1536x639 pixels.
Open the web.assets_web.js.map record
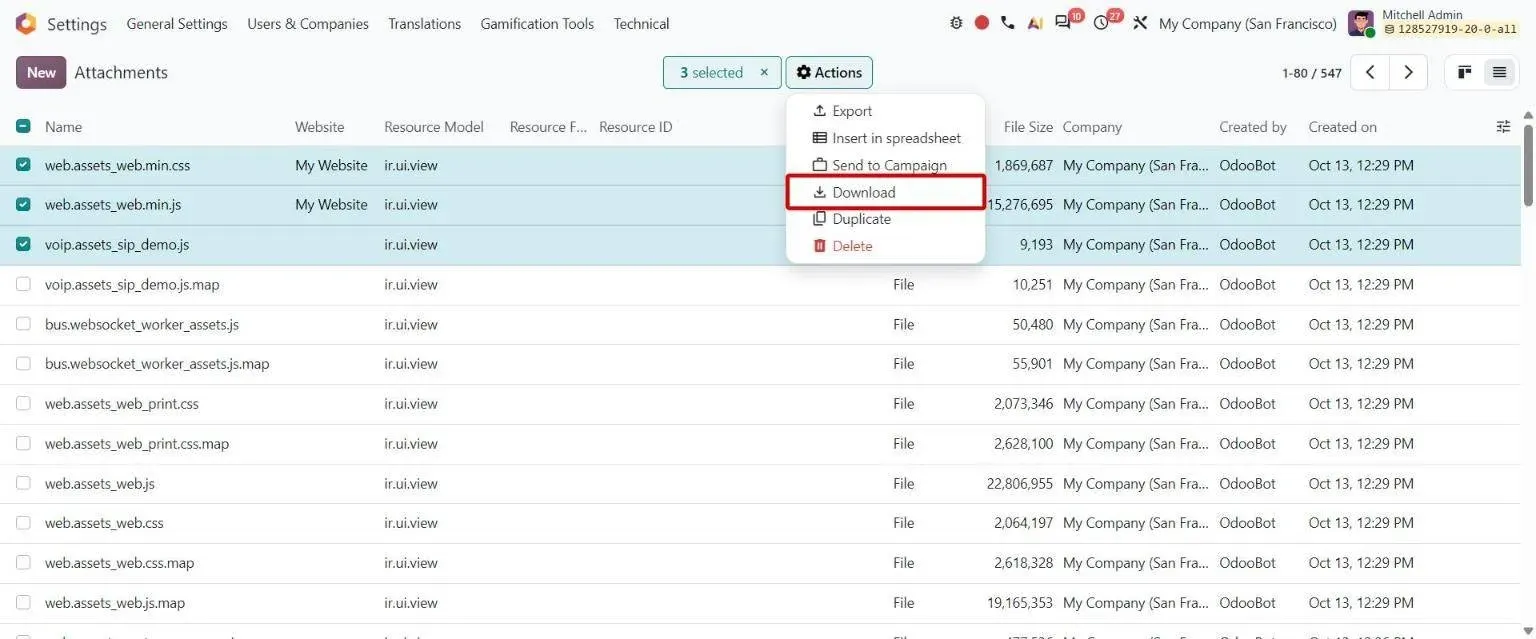point(115,603)
